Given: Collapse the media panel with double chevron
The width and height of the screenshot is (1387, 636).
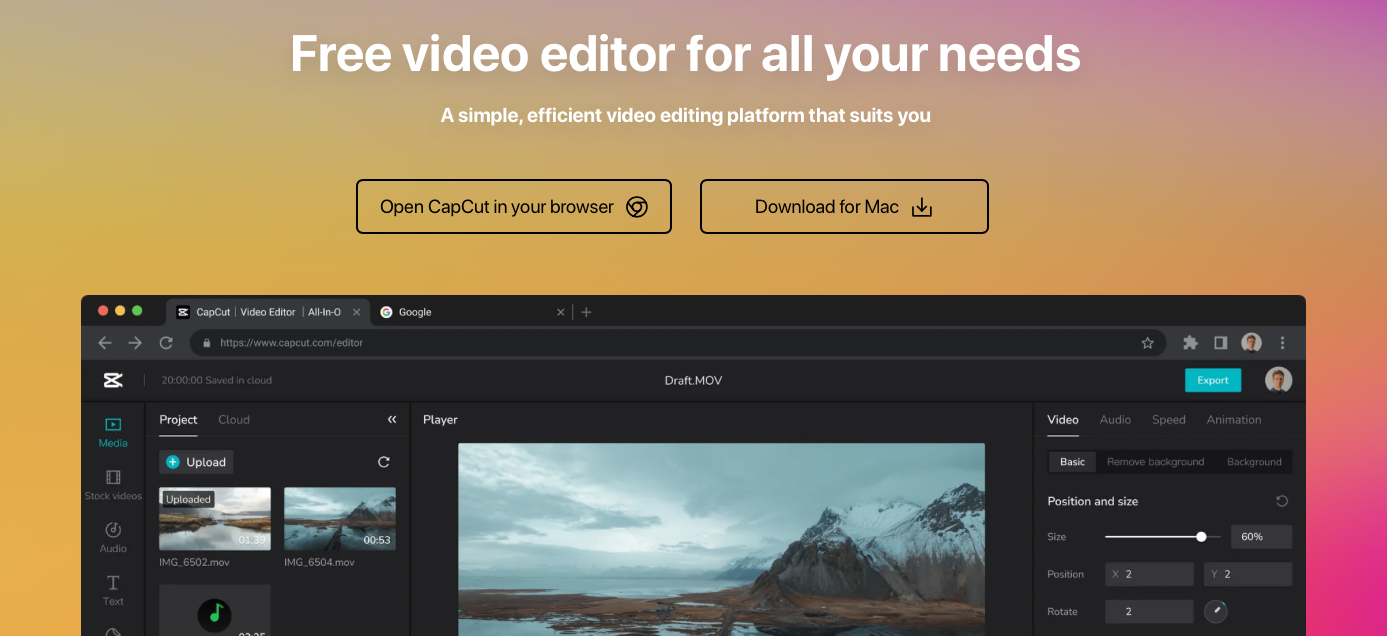Looking at the screenshot, I should [392, 420].
